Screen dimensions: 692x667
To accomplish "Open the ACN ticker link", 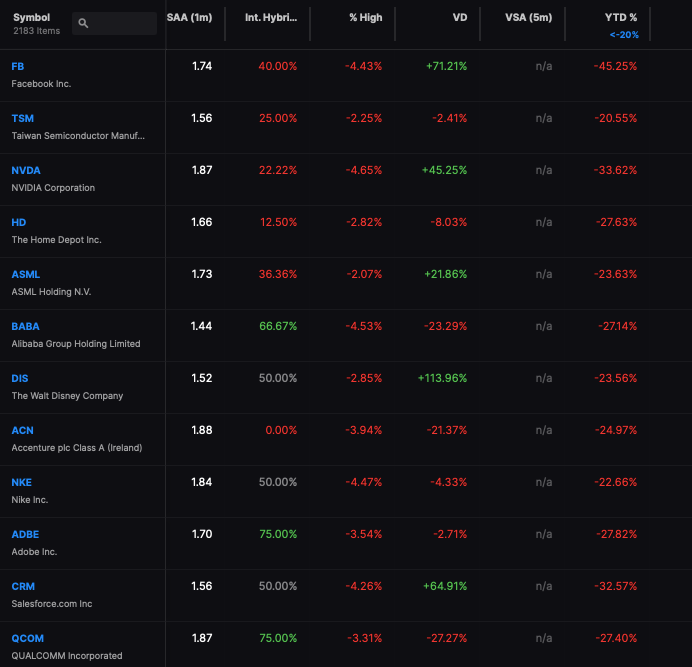I will coord(23,430).
